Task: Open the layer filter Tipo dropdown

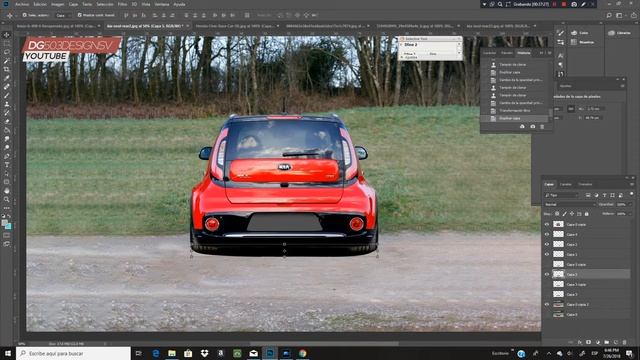Action: pos(561,196)
